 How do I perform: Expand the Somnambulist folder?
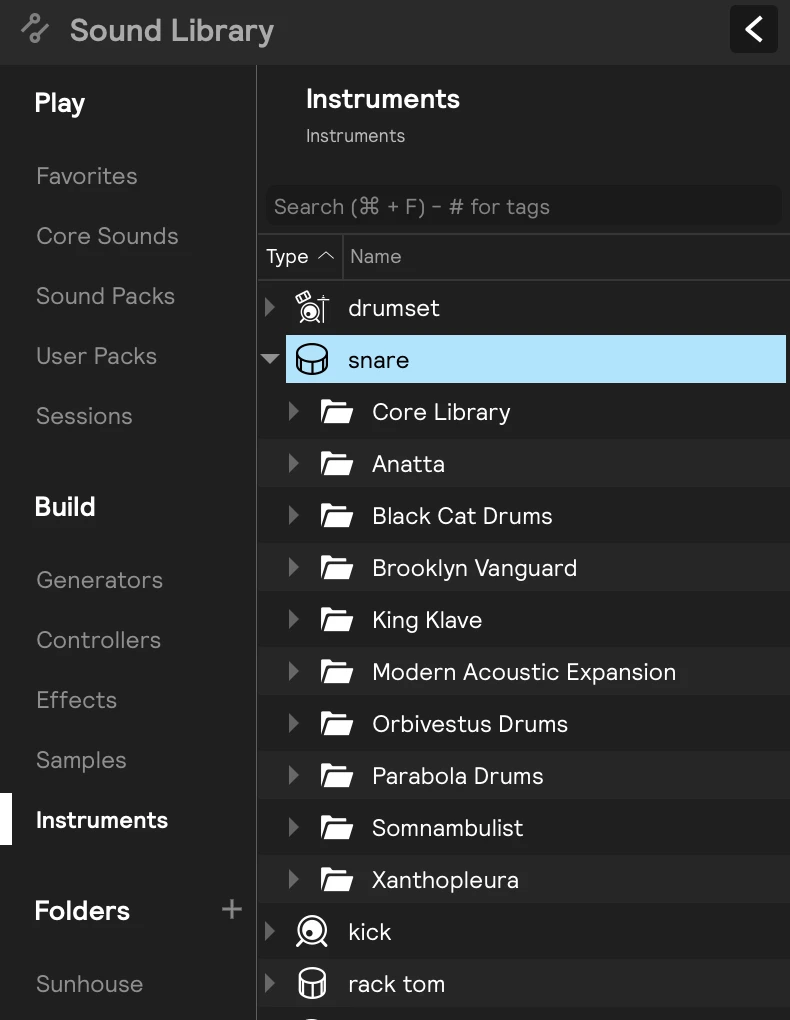[x=293, y=827]
